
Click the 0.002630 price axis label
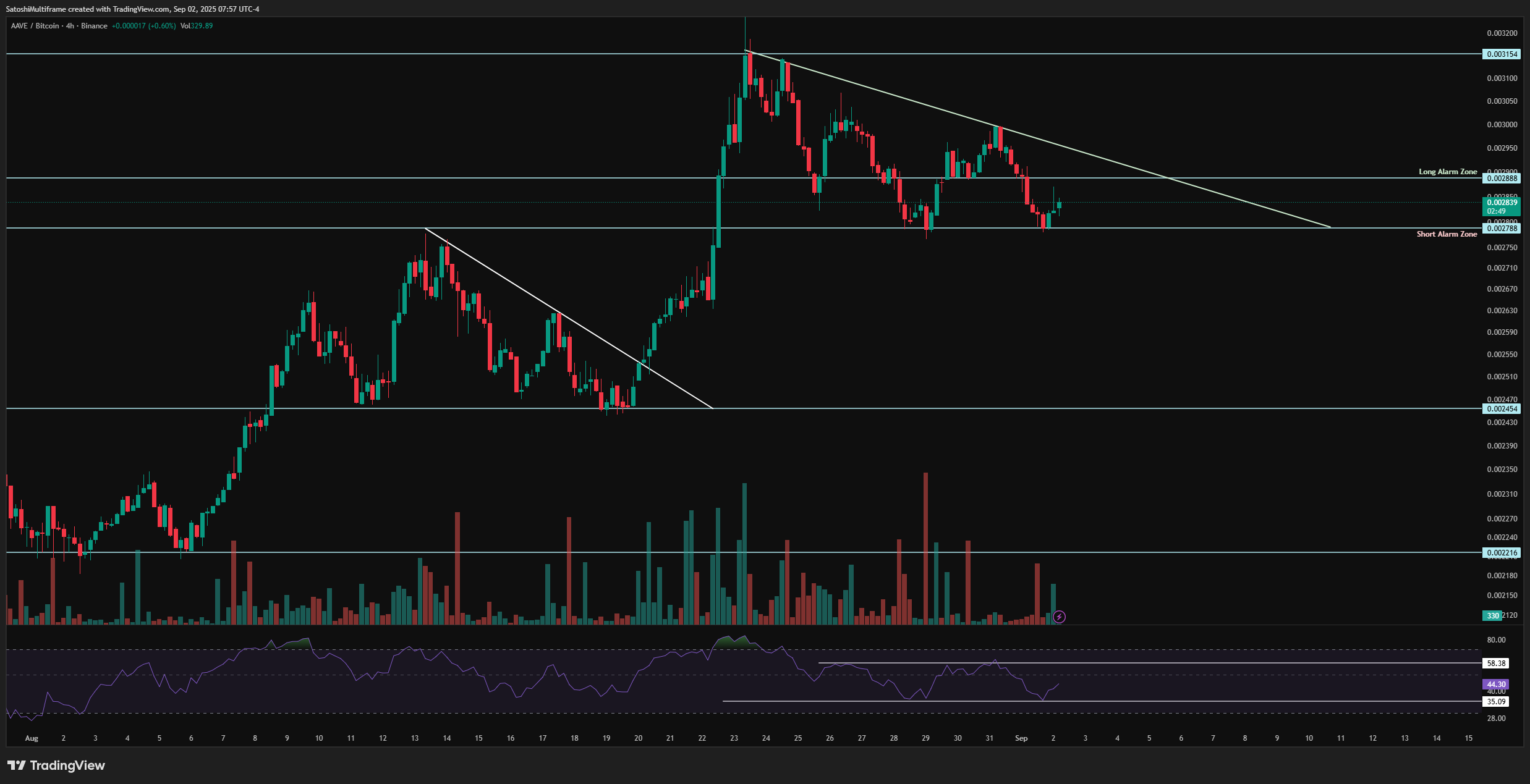click(x=1502, y=311)
